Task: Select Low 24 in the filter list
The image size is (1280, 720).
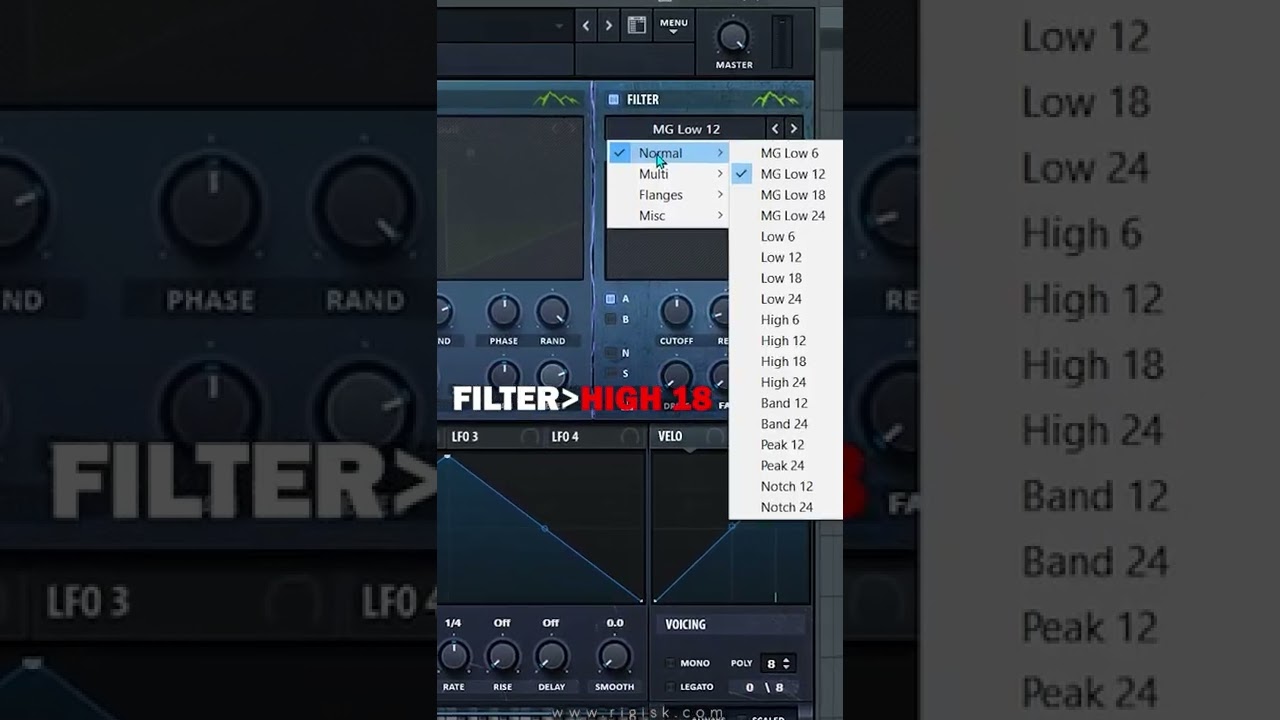Action: coord(786,299)
